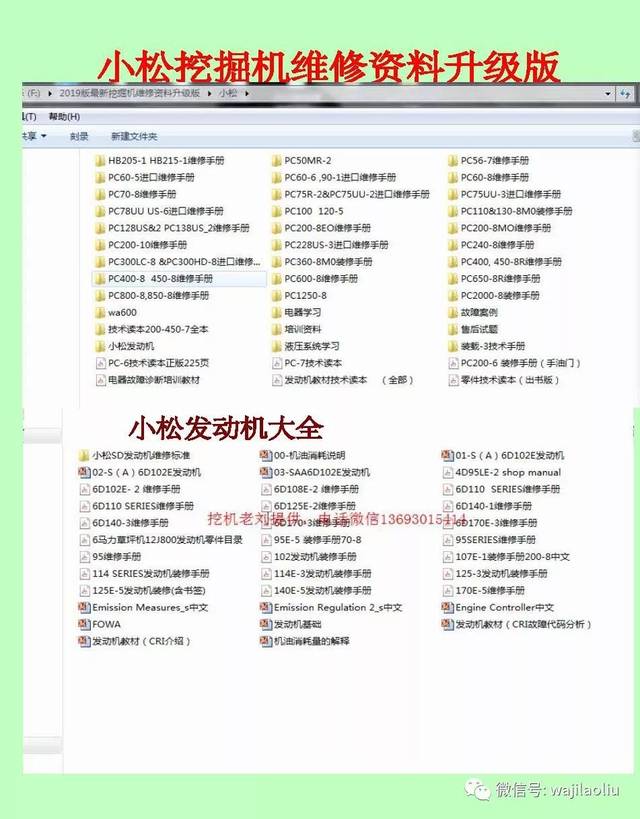Click the 2019版最新挖掘机维修资料升级版 path segment
Viewport: 640px width, 819px height.
[x=130, y=93]
